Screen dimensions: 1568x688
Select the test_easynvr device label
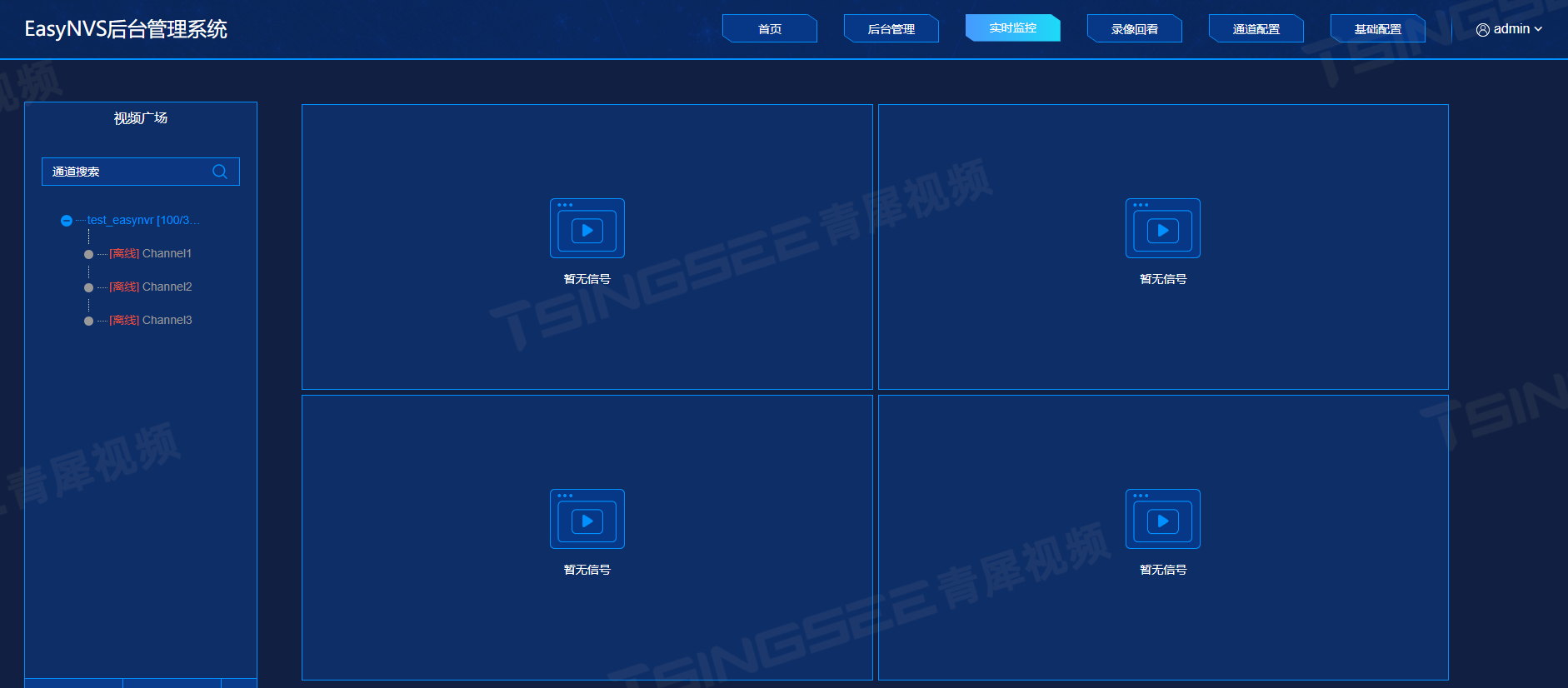143,220
